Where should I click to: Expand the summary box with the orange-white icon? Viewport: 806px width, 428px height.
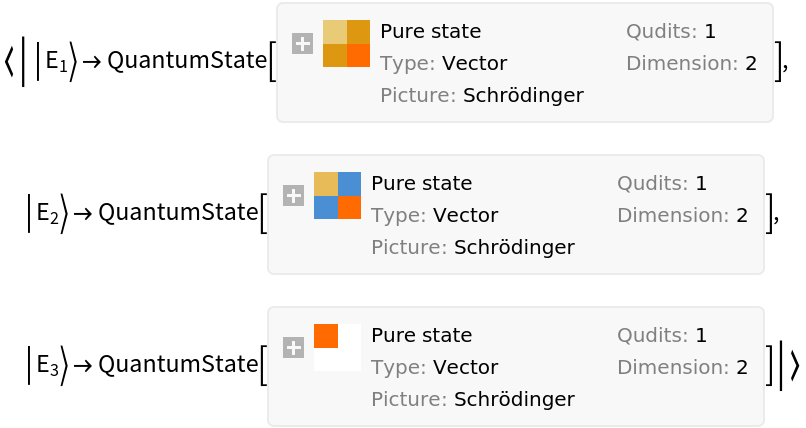click(293, 348)
